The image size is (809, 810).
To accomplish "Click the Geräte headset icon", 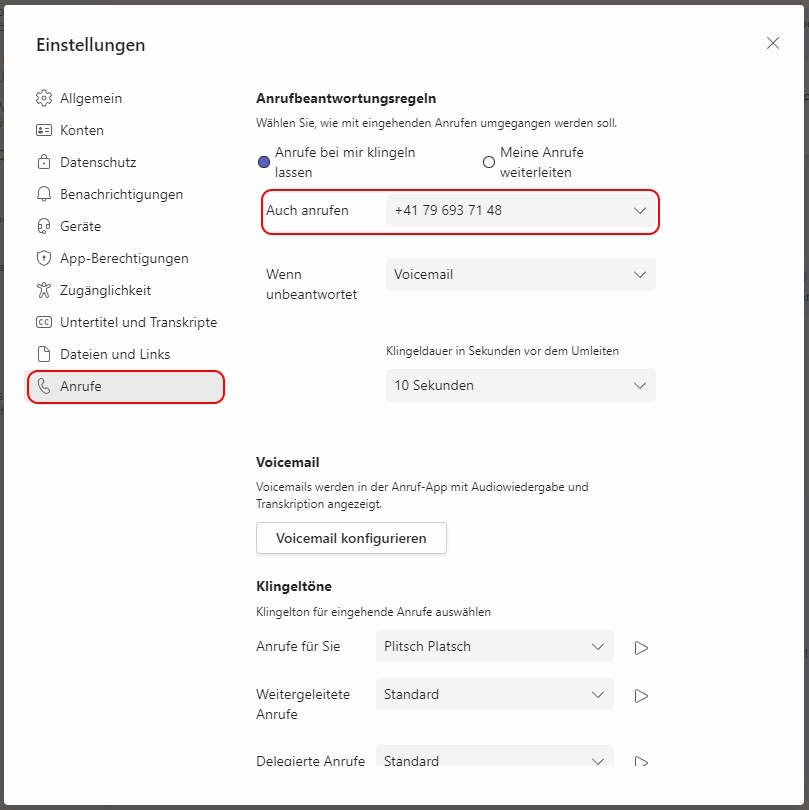I will pos(44,226).
